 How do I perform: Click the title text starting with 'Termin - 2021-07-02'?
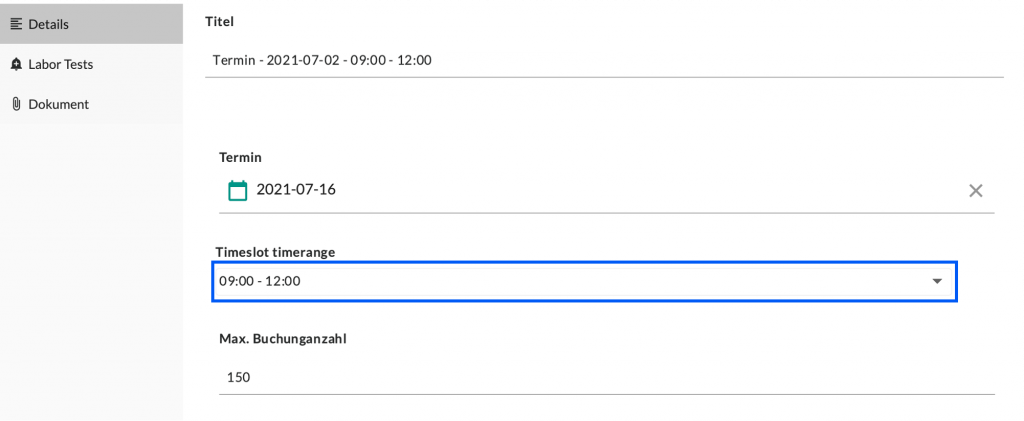coord(321,60)
